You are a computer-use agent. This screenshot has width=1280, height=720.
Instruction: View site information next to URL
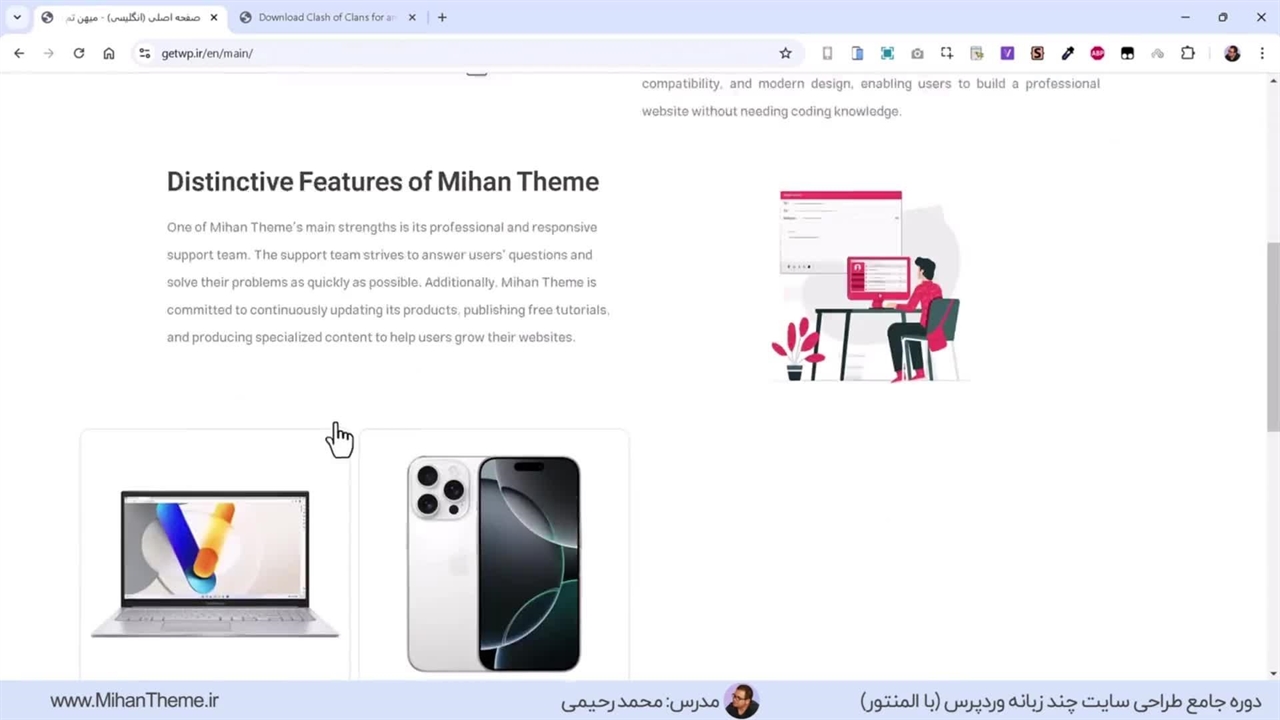tap(144, 53)
